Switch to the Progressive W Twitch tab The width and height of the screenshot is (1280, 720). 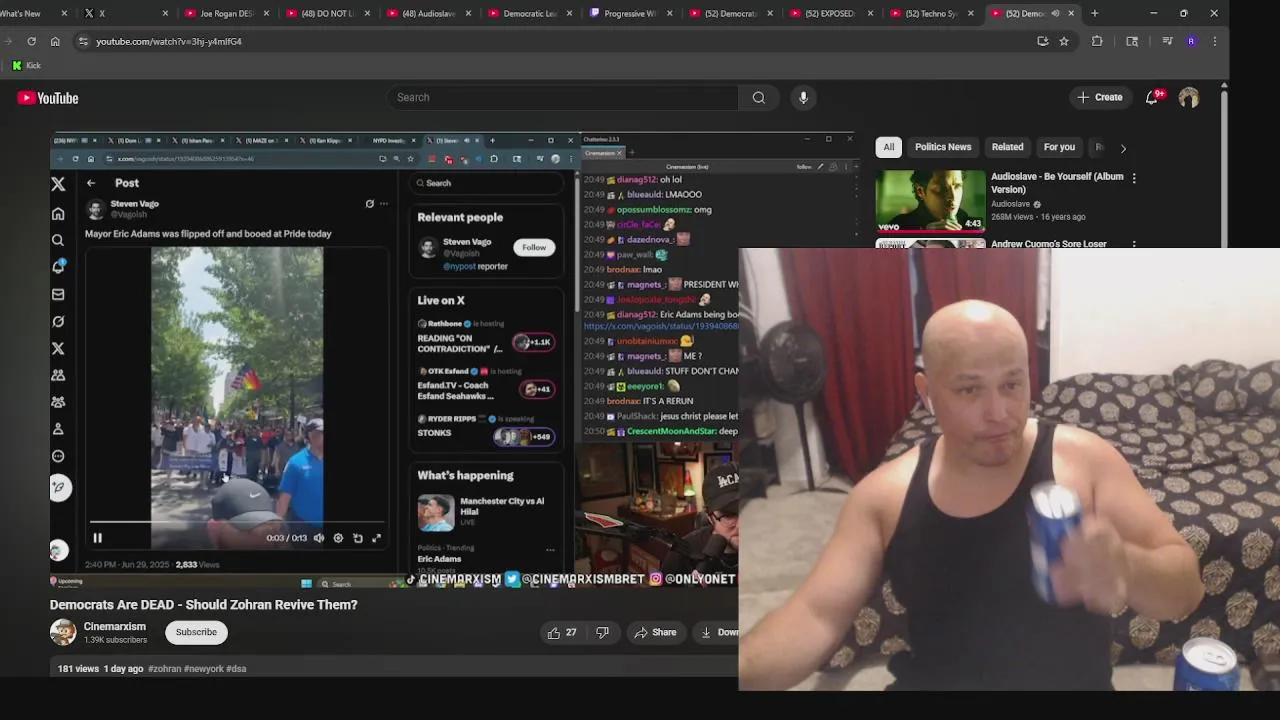pos(628,13)
